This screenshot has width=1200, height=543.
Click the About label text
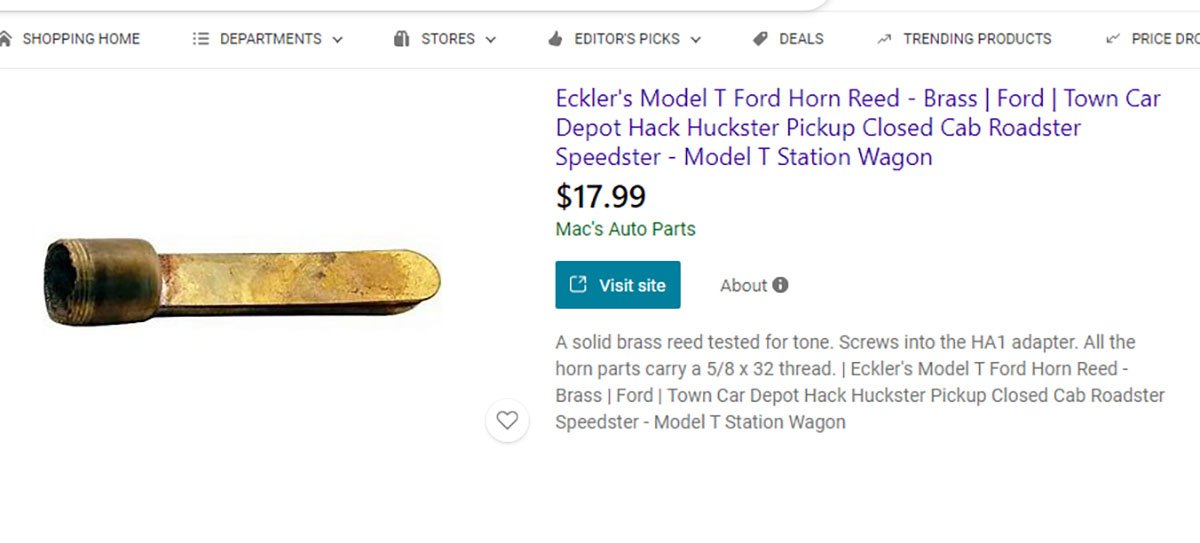[x=743, y=285]
